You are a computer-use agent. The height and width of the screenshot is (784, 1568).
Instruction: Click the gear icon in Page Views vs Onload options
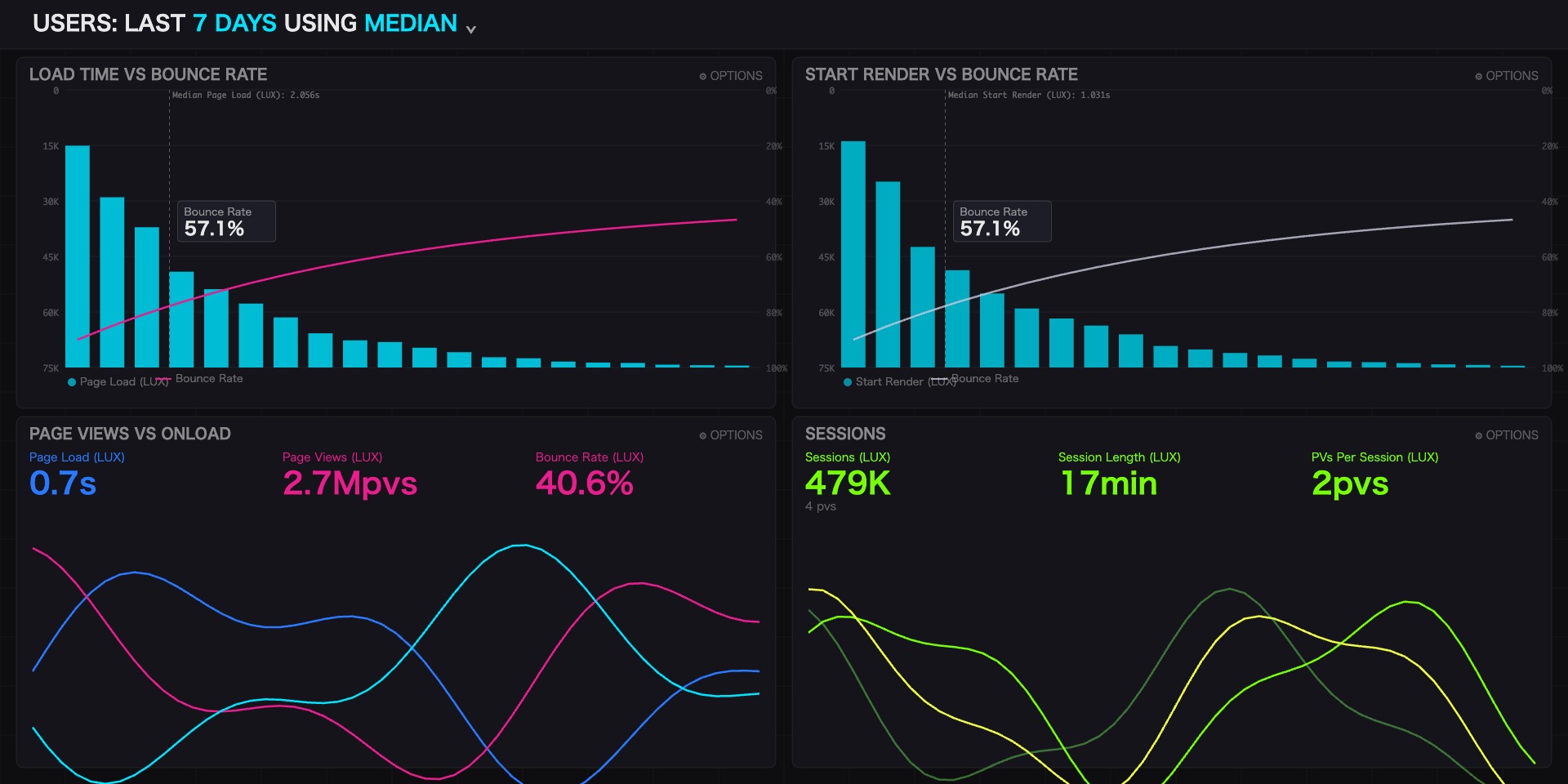tap(702, 435)
